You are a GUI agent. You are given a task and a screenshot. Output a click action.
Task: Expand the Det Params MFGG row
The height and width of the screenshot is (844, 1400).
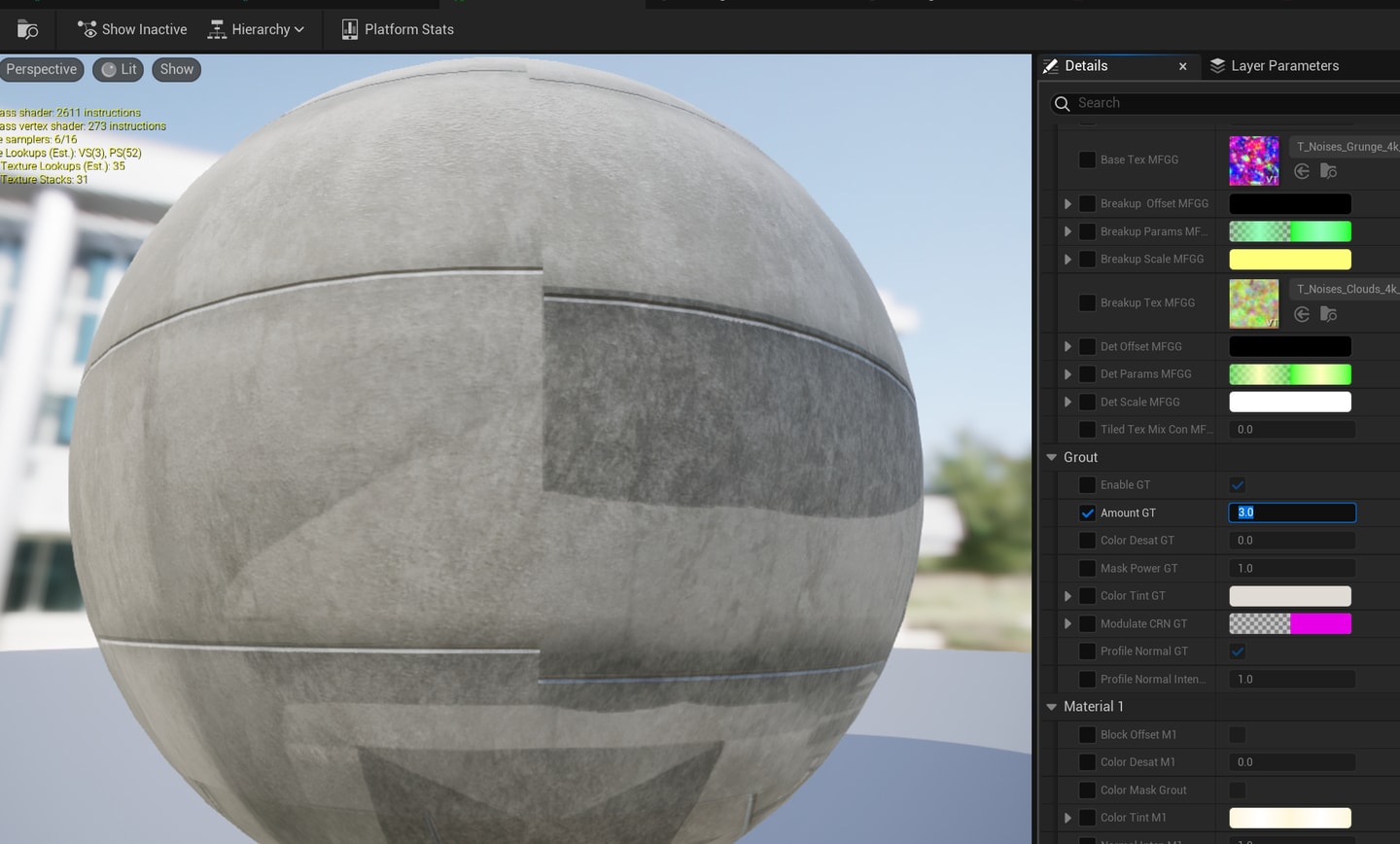1067,373
